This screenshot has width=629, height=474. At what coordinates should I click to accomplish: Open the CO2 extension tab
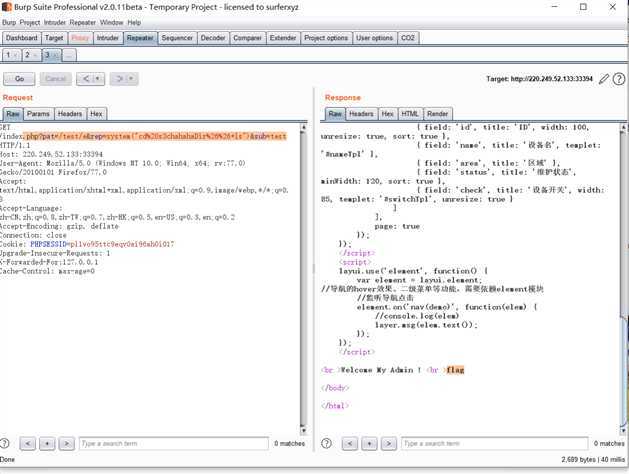point(408,38)
